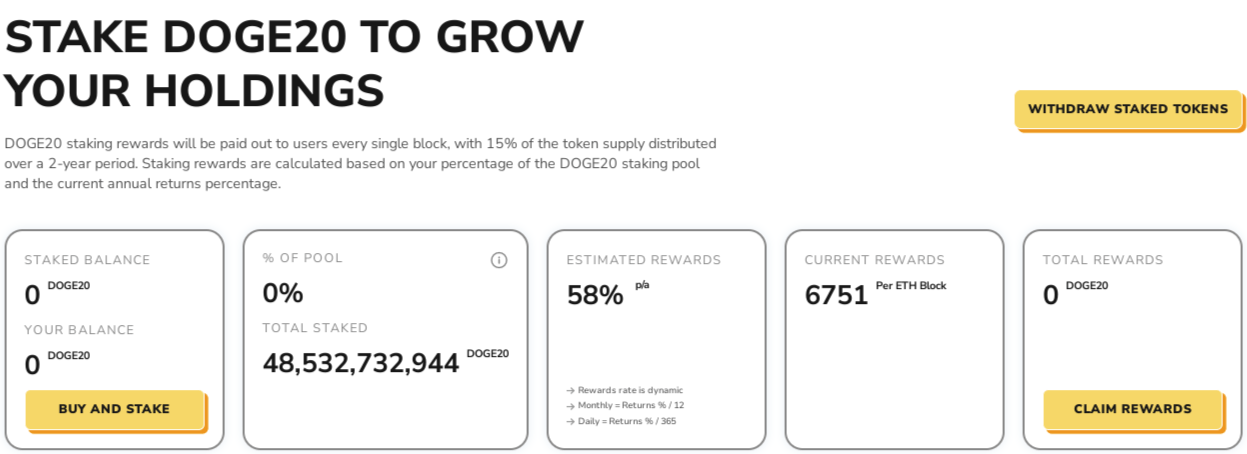Image resolution: width=1247 pixels, height=454 pixels.
Task: Select the Your Balance label
Action: click(x=79, y=330)
